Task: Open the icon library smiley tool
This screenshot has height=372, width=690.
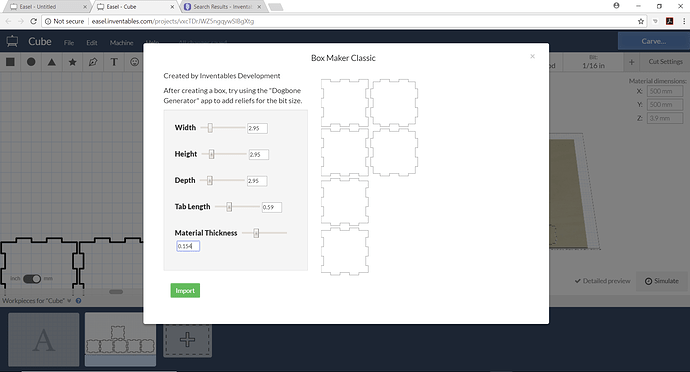Action: 134,62
